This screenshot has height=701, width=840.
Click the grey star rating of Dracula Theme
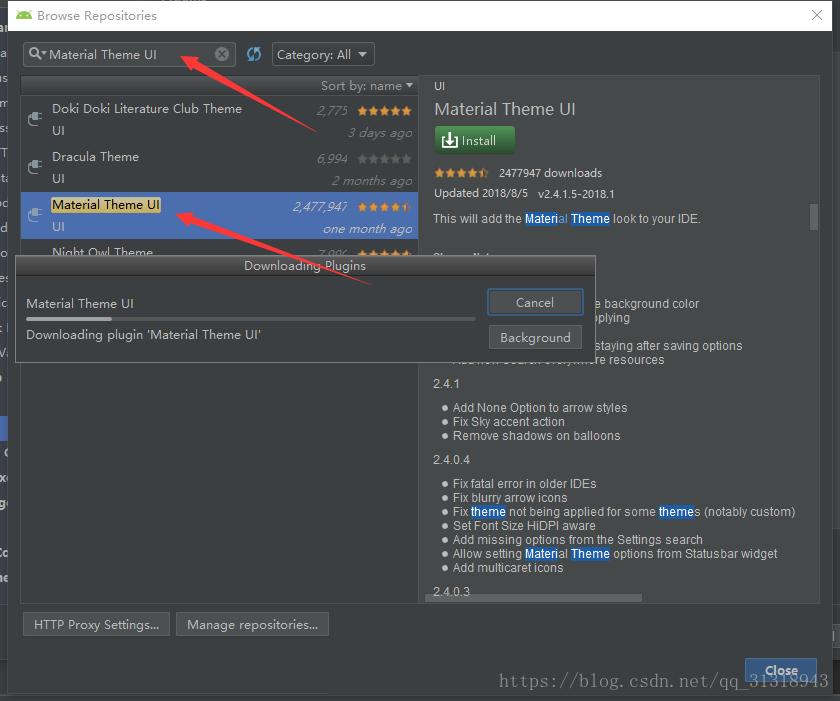tap(384, 159)
